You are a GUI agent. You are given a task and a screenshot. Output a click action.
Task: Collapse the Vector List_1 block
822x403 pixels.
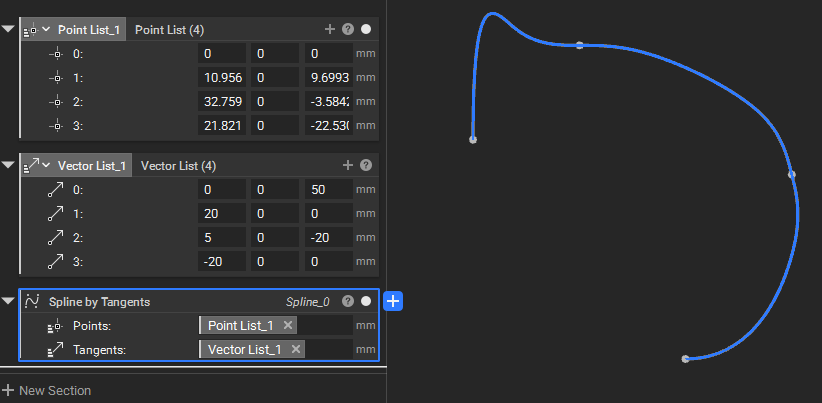[x=9, y=165]
